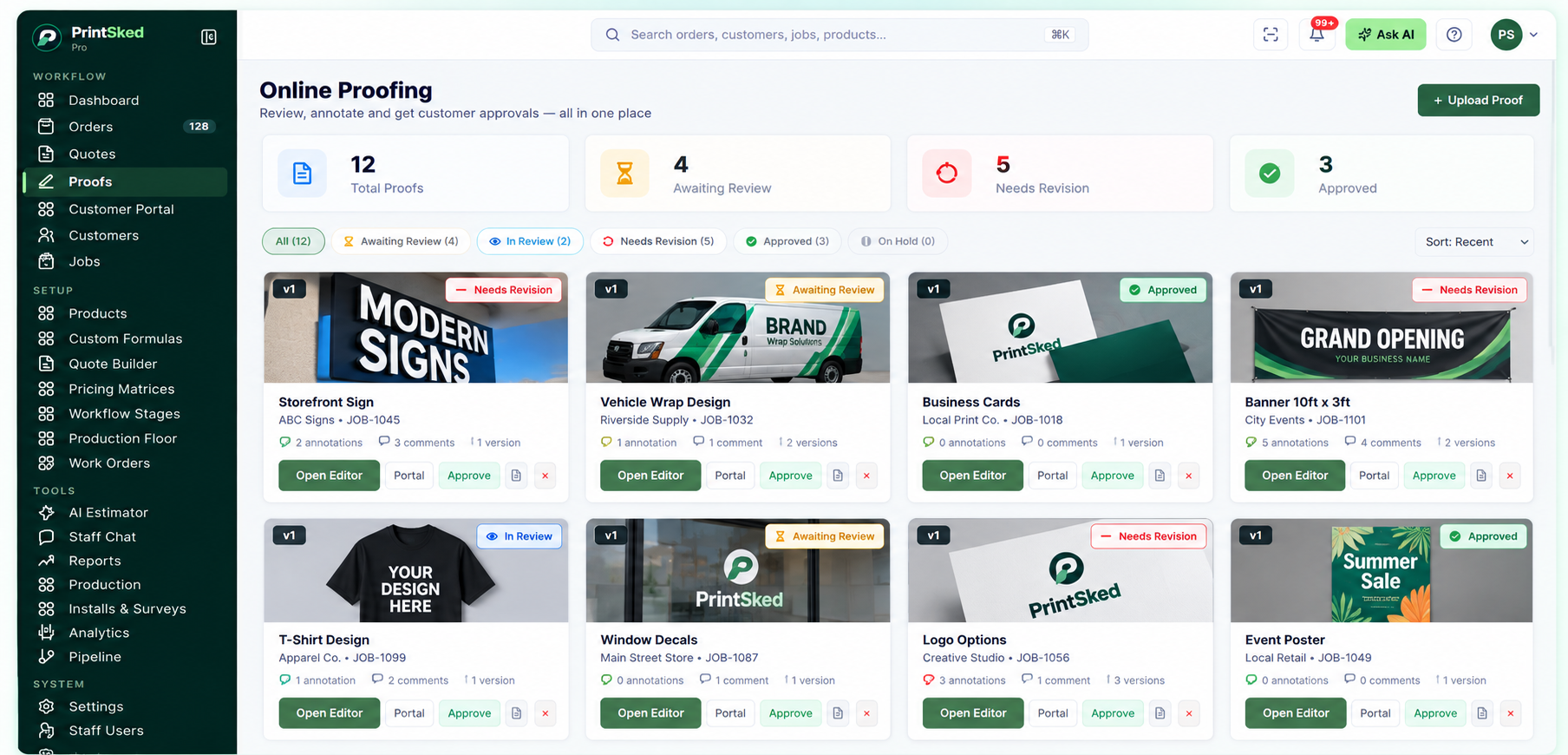This screenshot has width=1568, height=755.
Task: Collapse the sidebar with the panel icon
Action: (x=209, y=36)
